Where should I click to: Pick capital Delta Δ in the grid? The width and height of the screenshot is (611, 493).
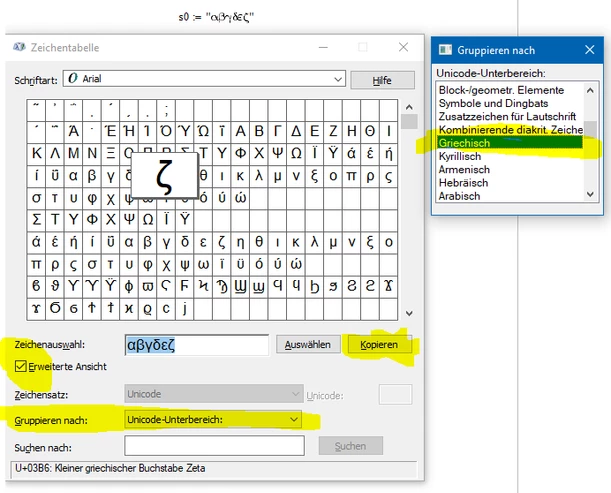coord(296,131)
